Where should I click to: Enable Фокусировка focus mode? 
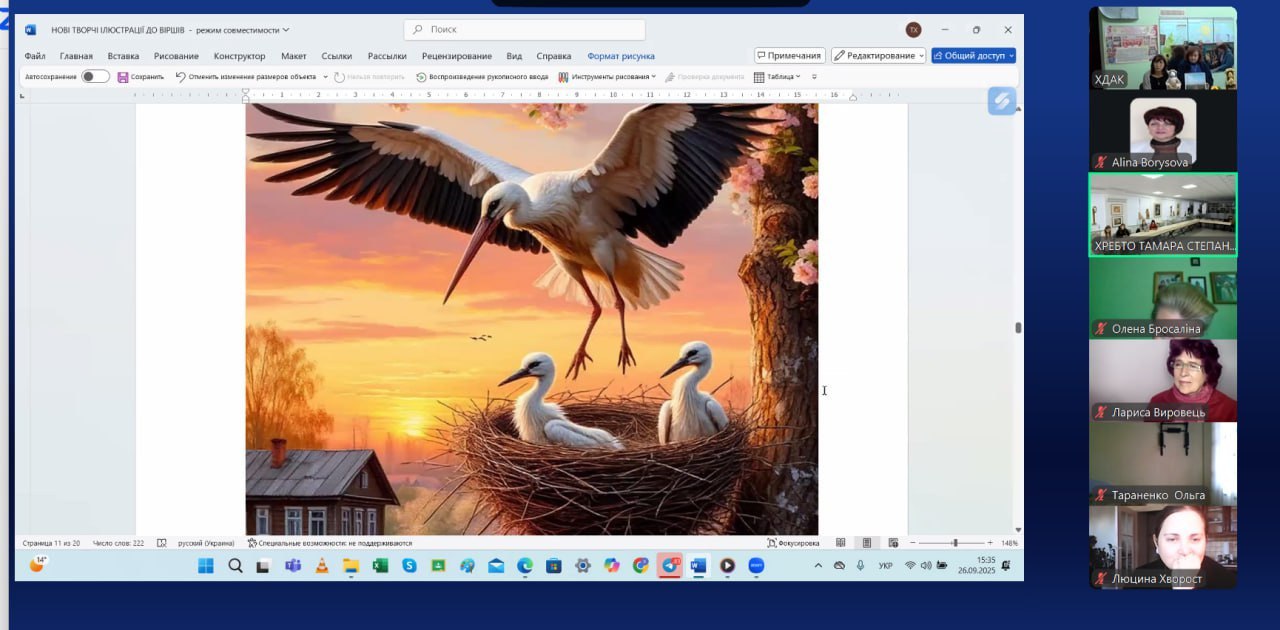[793, 543]
